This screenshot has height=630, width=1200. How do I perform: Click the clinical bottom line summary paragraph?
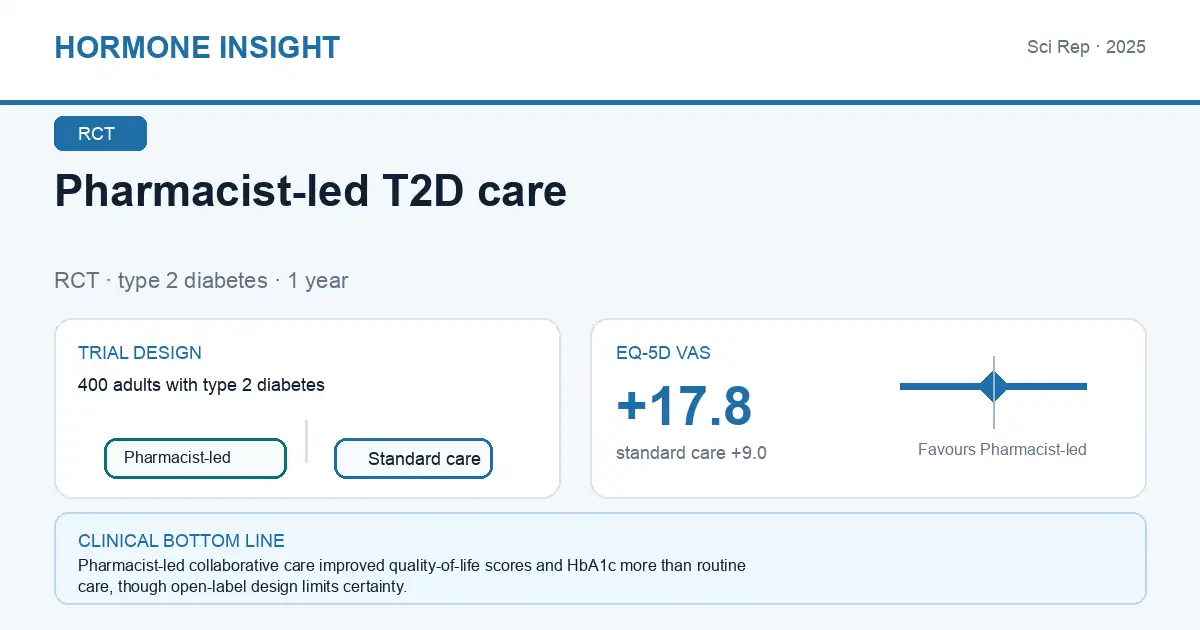pos(412,576)
